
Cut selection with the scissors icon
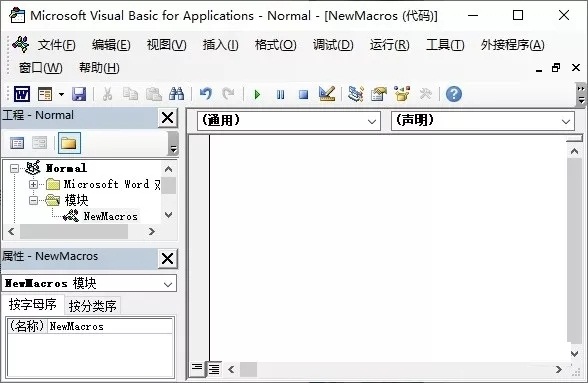pyautogui.click(x=108, y=94)
